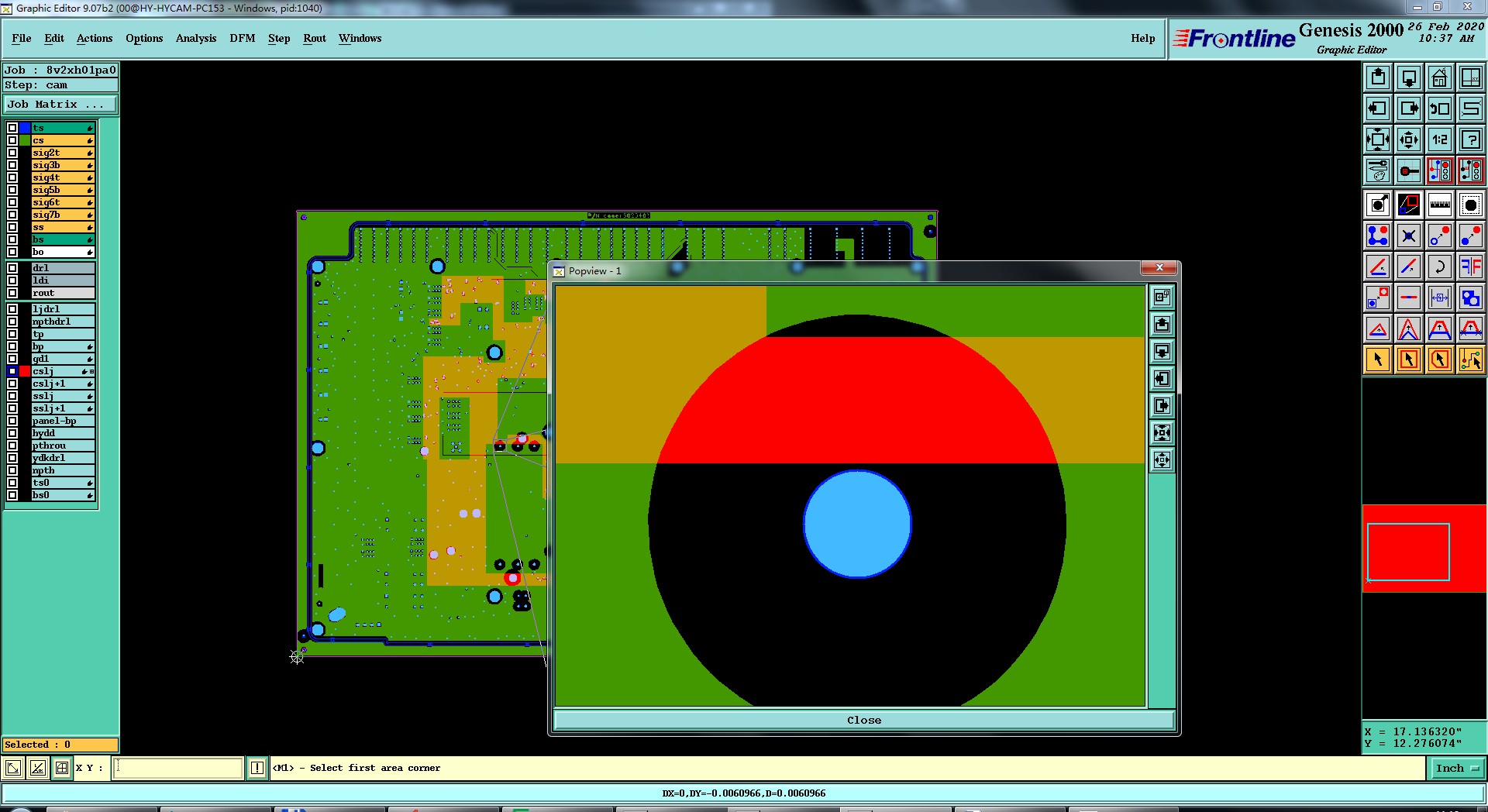Toggle the rout layer display checkbox

tap(12, 293)
